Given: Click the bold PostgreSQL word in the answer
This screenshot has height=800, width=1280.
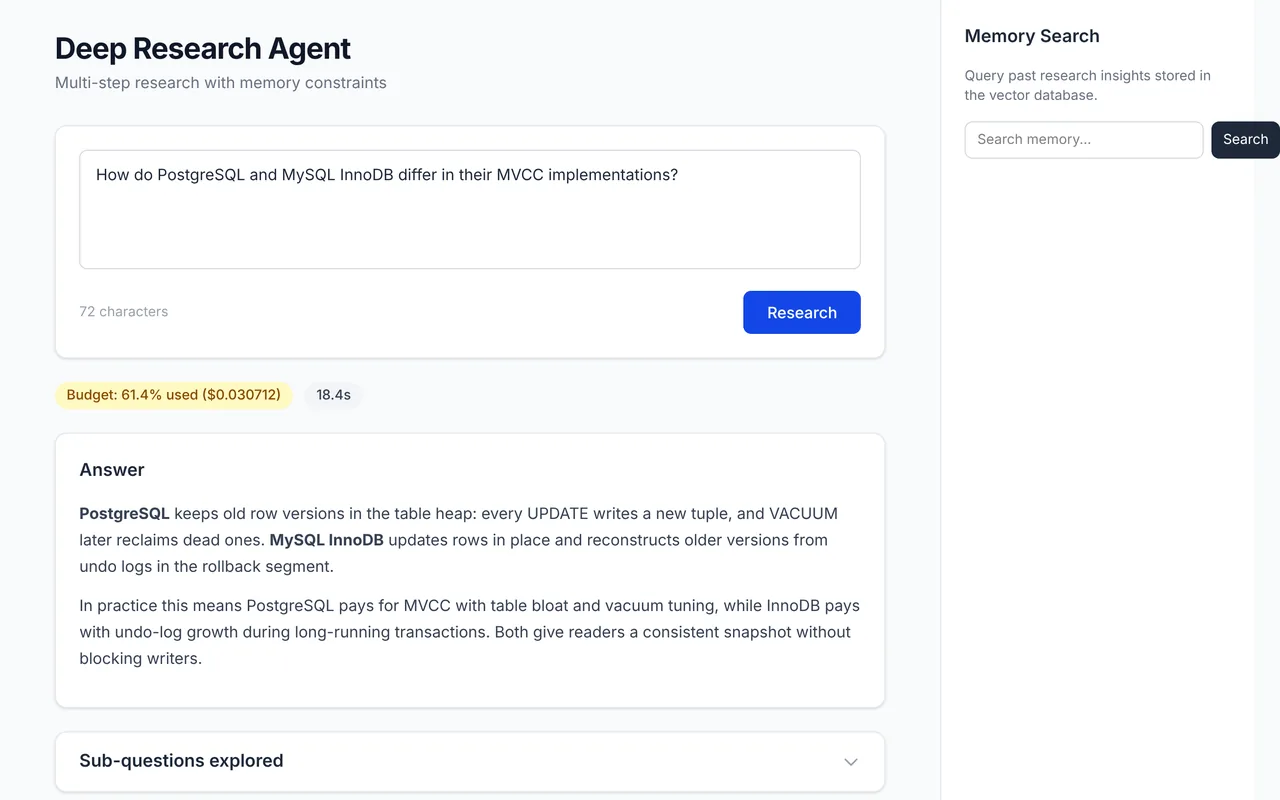Looking at the screenshot, I should point(125,514).
